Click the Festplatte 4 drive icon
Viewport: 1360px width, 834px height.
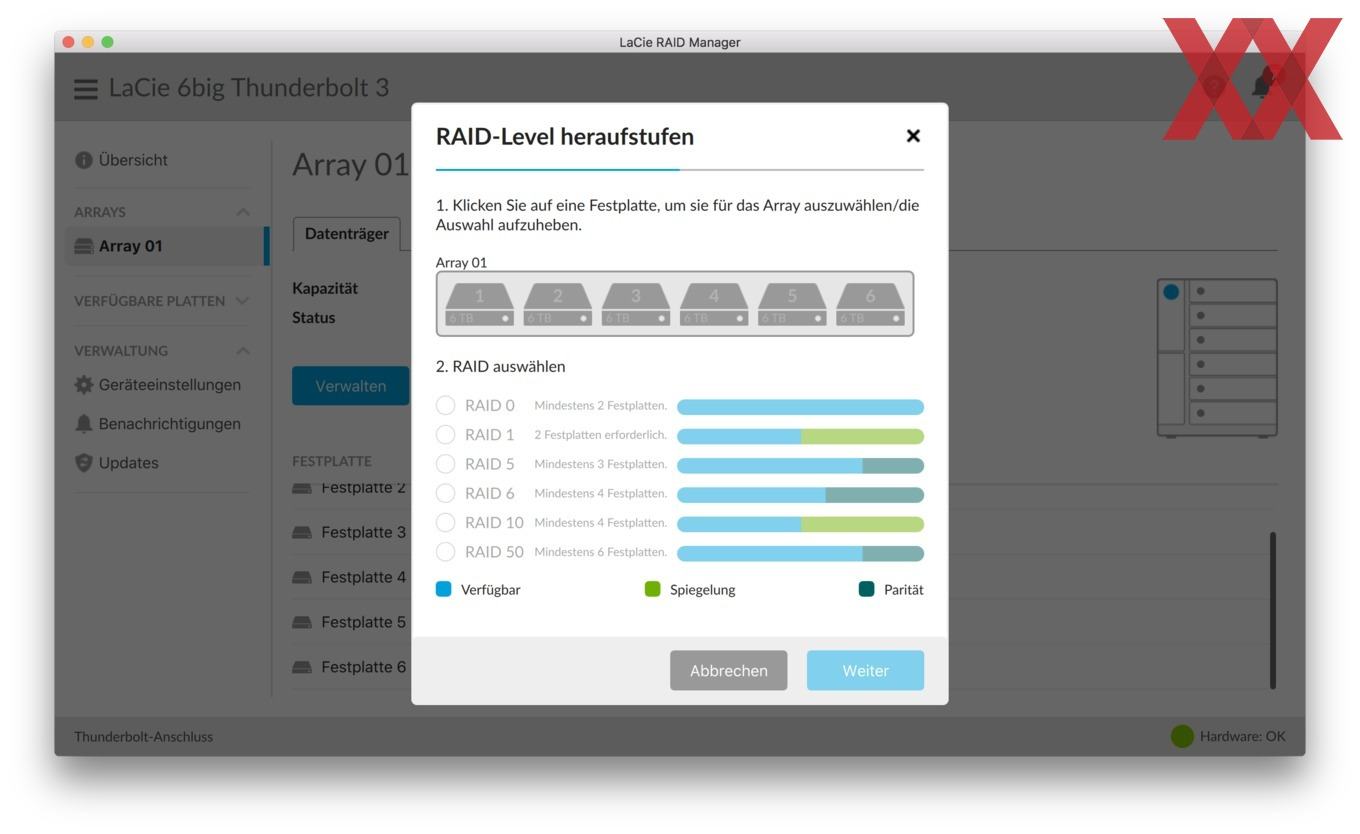point(302,577)
